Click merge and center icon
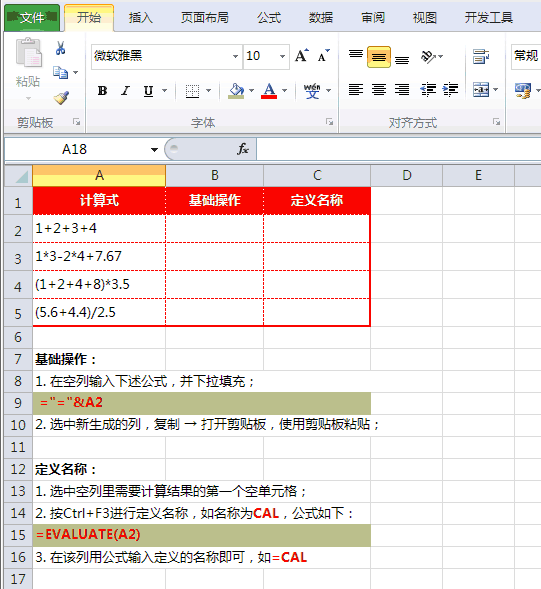Screen dimensions: 541x589 [481, 89]
